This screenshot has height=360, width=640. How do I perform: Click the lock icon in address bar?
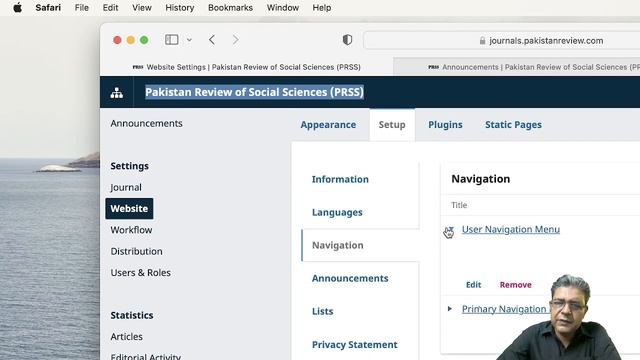tap(482, 40)
